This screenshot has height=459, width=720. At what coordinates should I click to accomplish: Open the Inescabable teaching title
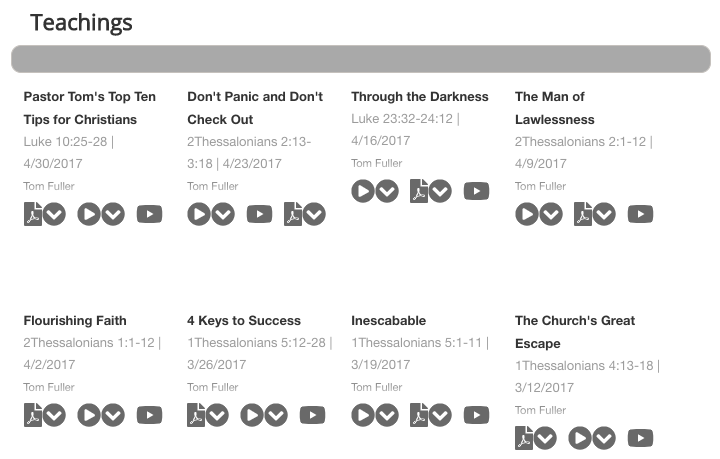point(388,320)
